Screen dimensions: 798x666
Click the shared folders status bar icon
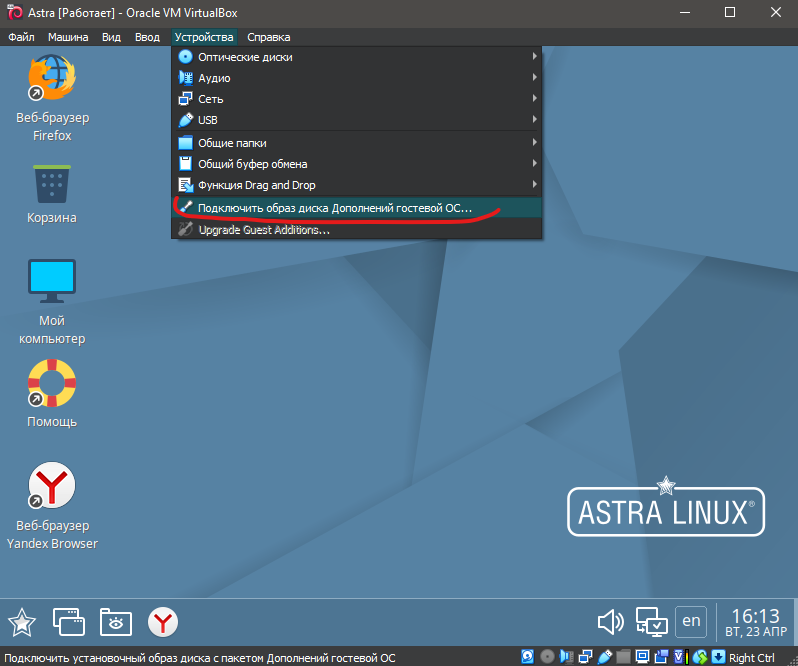coord(623,657)
